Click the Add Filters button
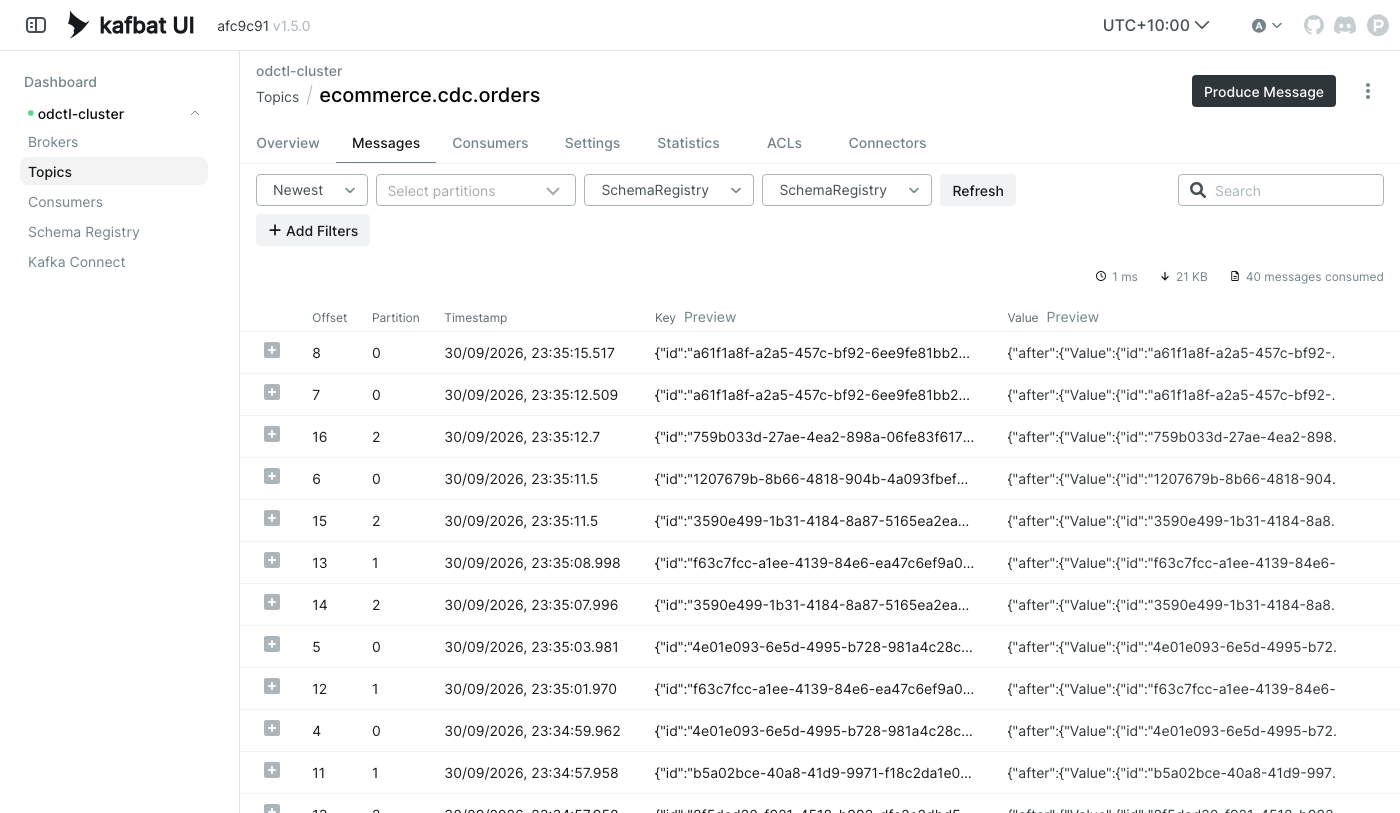The width and height of the screenshot is (1400, 813). pyautogui.click(x=313, y=230)
